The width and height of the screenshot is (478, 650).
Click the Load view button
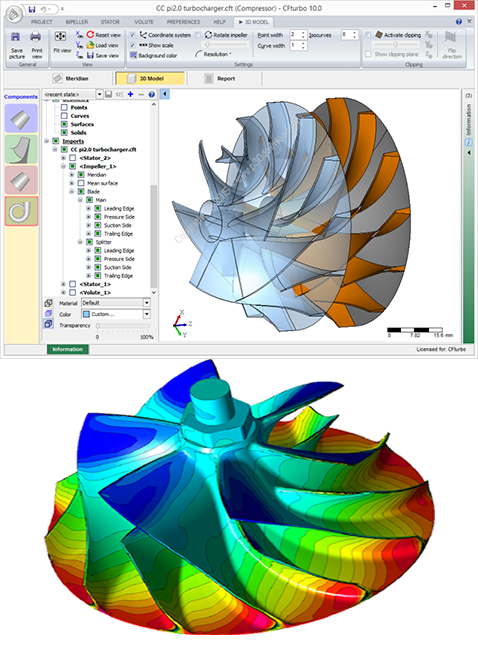click(103, 45)
